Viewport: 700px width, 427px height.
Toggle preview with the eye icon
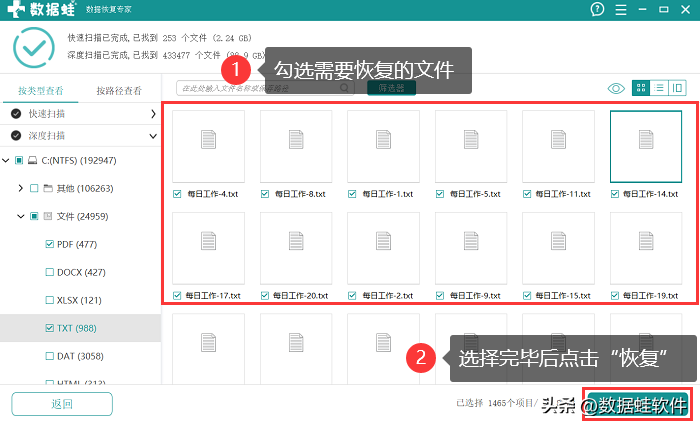(x=616, y=88)
